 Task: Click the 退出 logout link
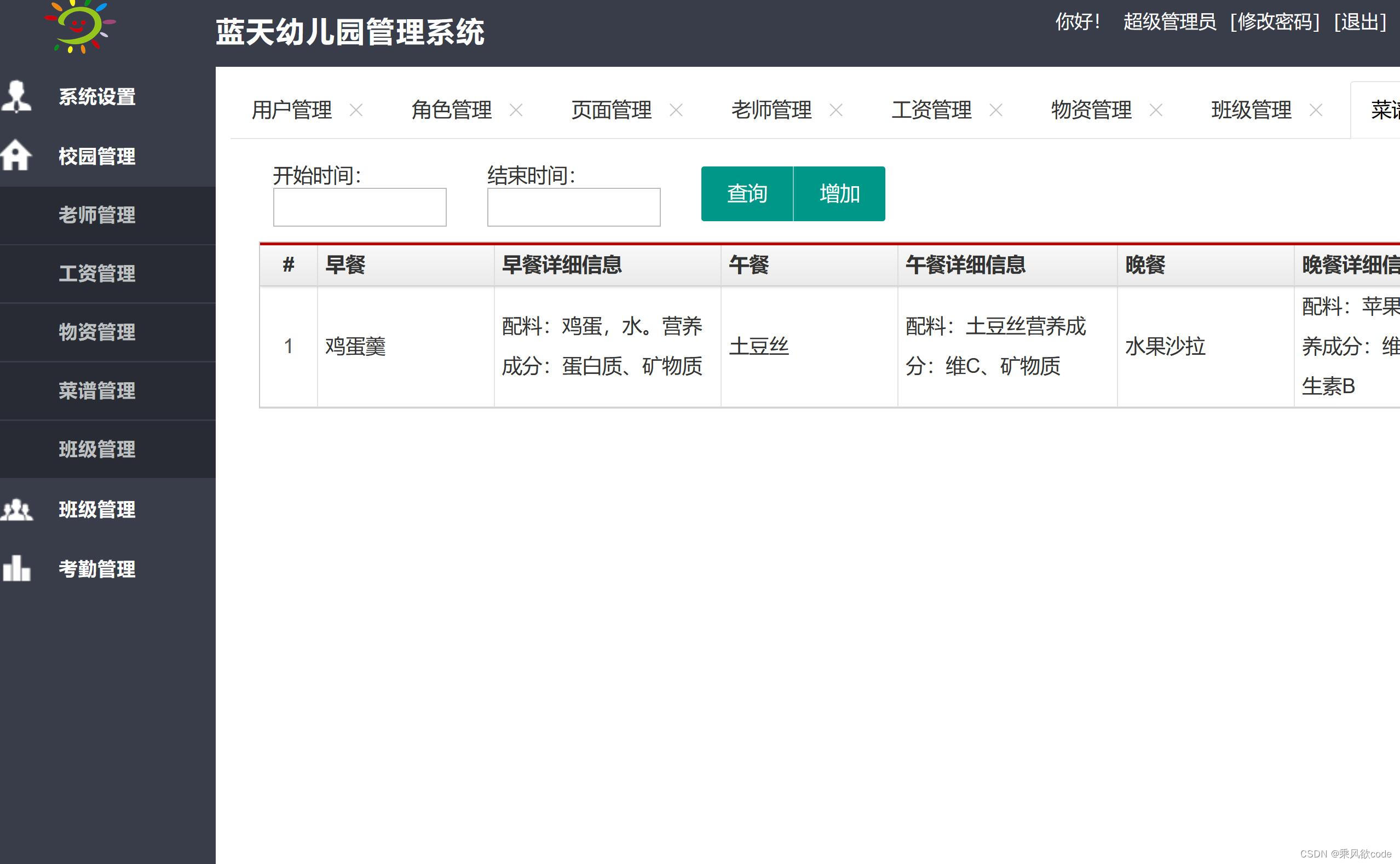tap(1360, 22)
